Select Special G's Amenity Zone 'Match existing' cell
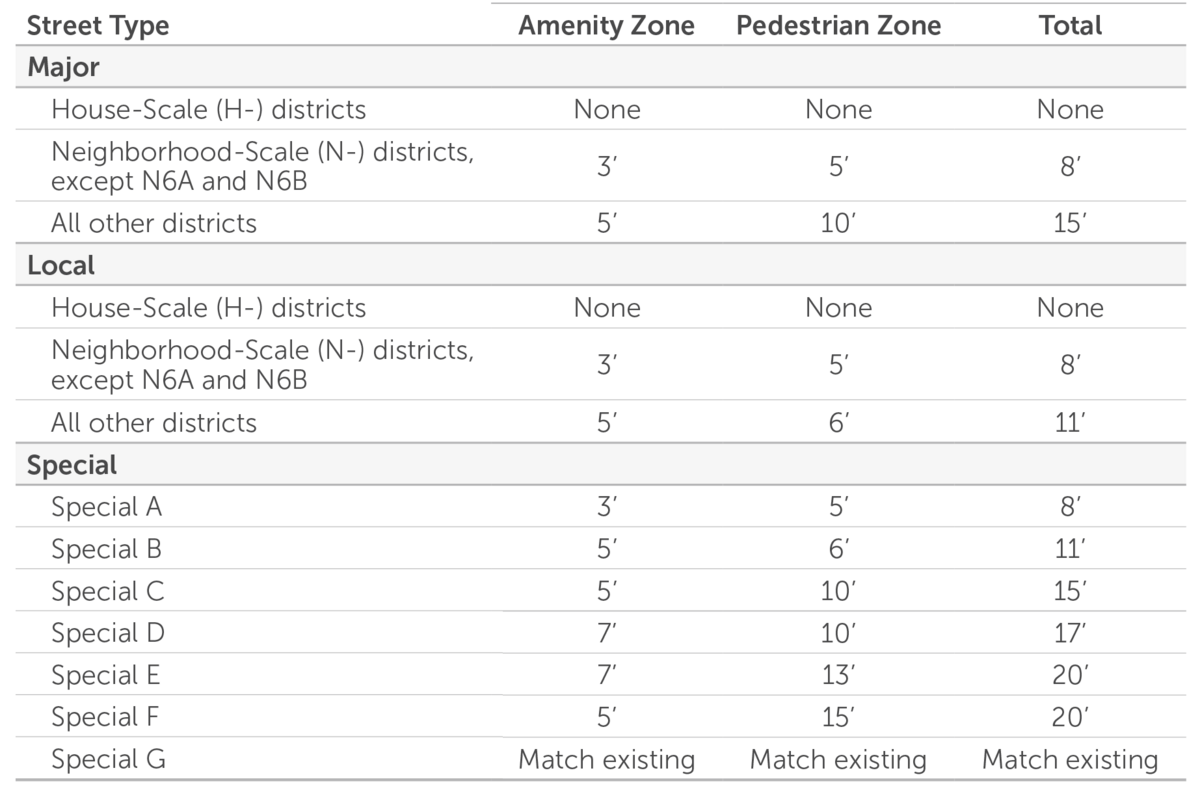This screenshot has height=790, width=1200. point(606,759)
